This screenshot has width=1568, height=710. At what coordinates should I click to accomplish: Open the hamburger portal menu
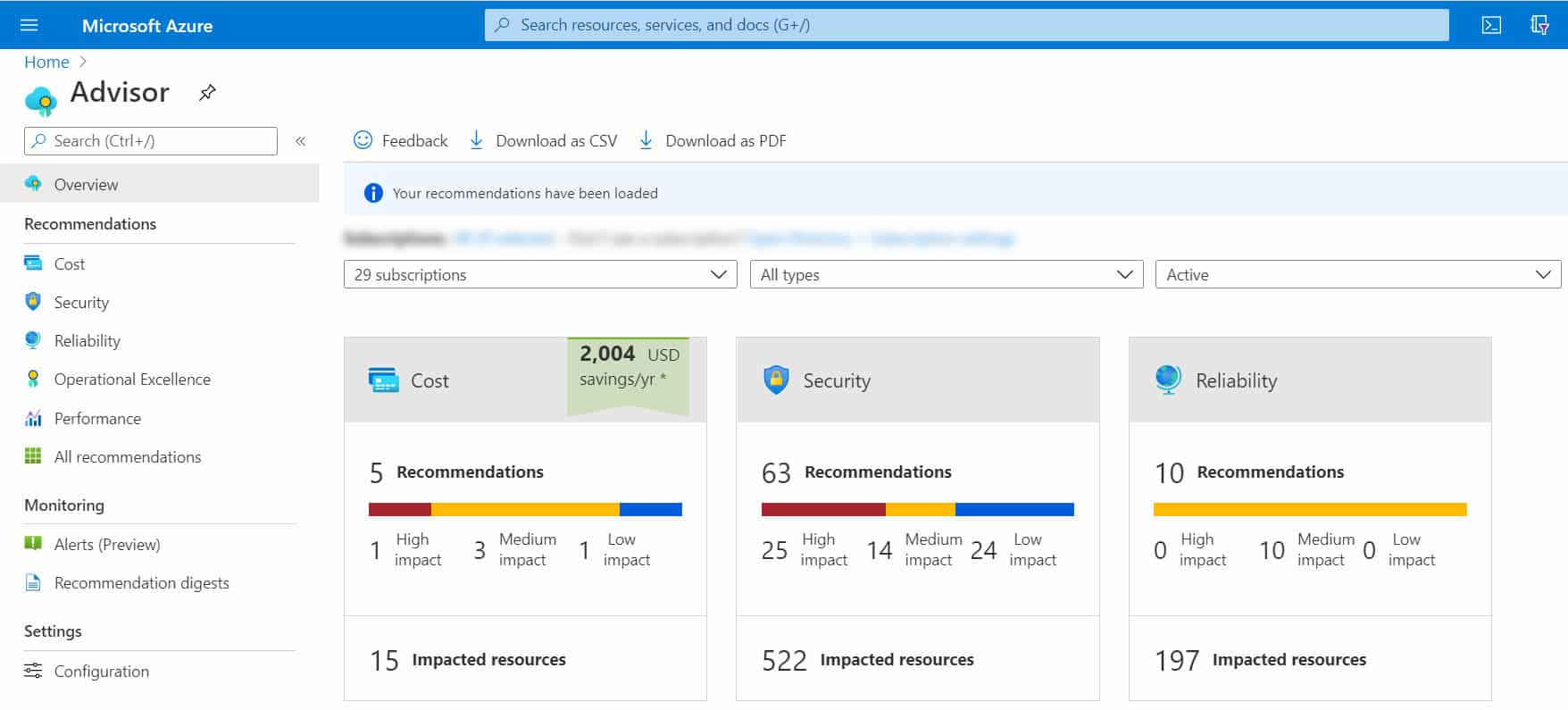[29, 25]
